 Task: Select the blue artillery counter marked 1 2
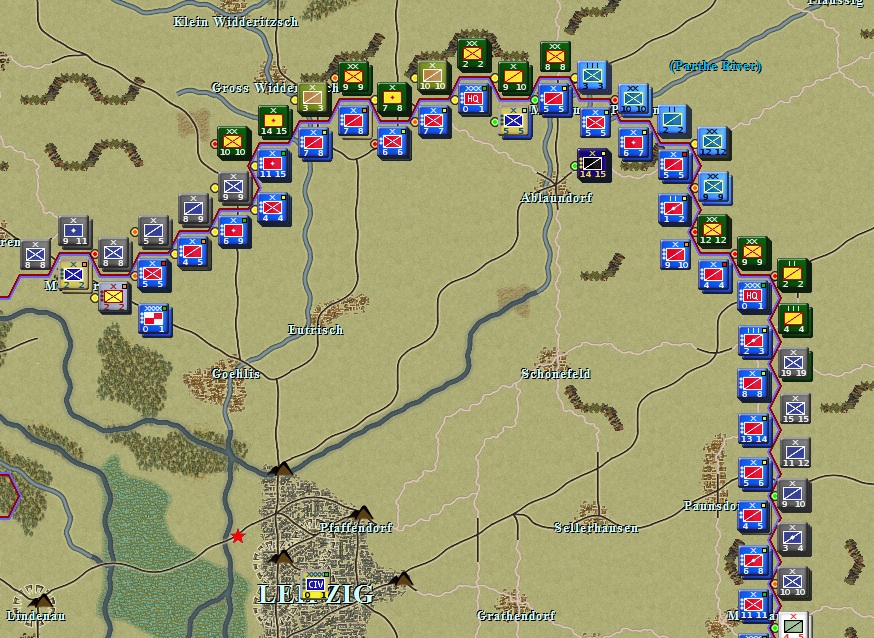coord(674,210)
